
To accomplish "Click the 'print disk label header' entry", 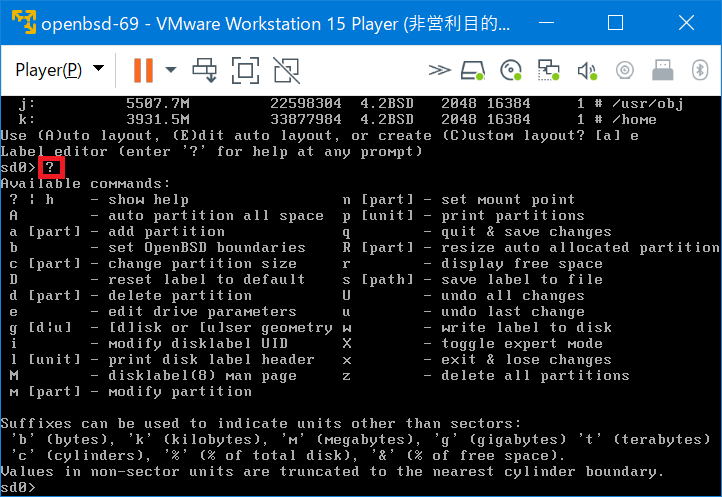I will [211, 360].
